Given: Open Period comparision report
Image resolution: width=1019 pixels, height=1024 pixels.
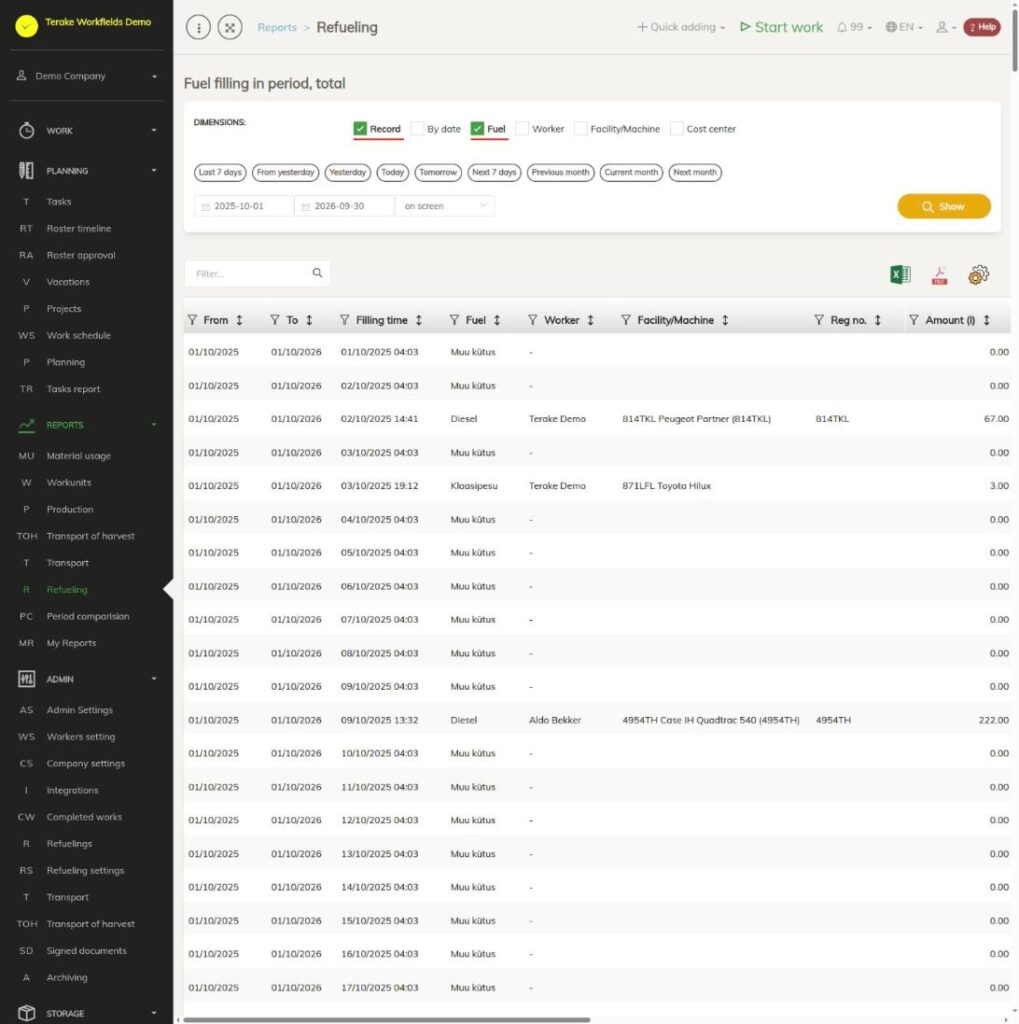Looking at the screenshot, I should 88,616.
